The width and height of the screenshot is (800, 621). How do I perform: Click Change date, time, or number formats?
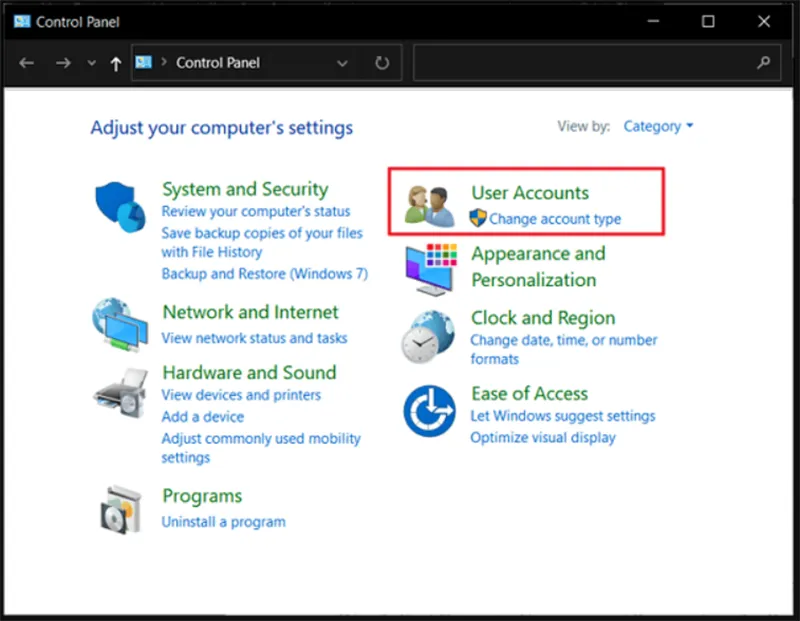tap(564, 350)
